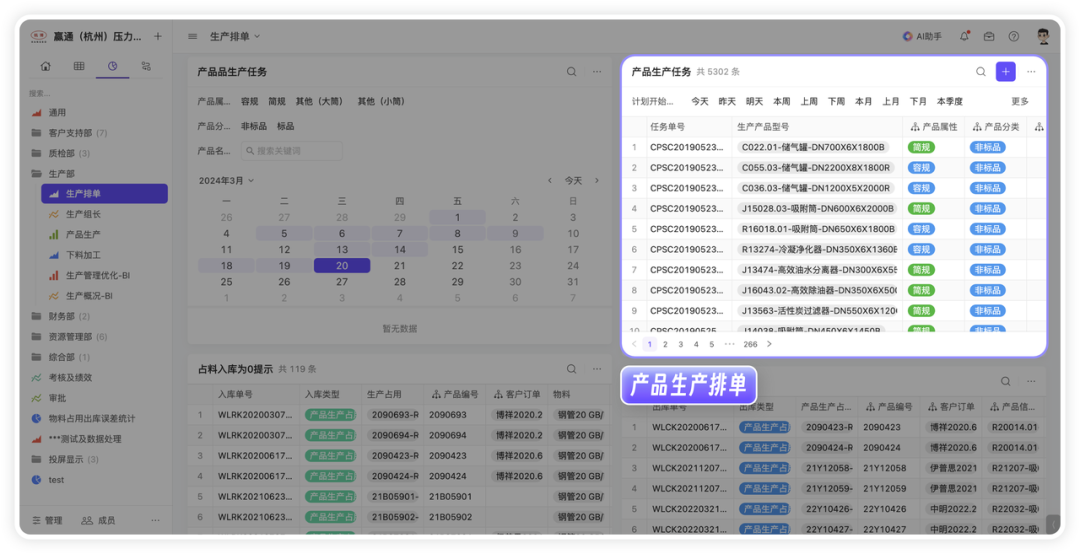Screen dimensions: 1080x554
Task: Open the table grid icon tab in sidebar
Action: point(79,66)
